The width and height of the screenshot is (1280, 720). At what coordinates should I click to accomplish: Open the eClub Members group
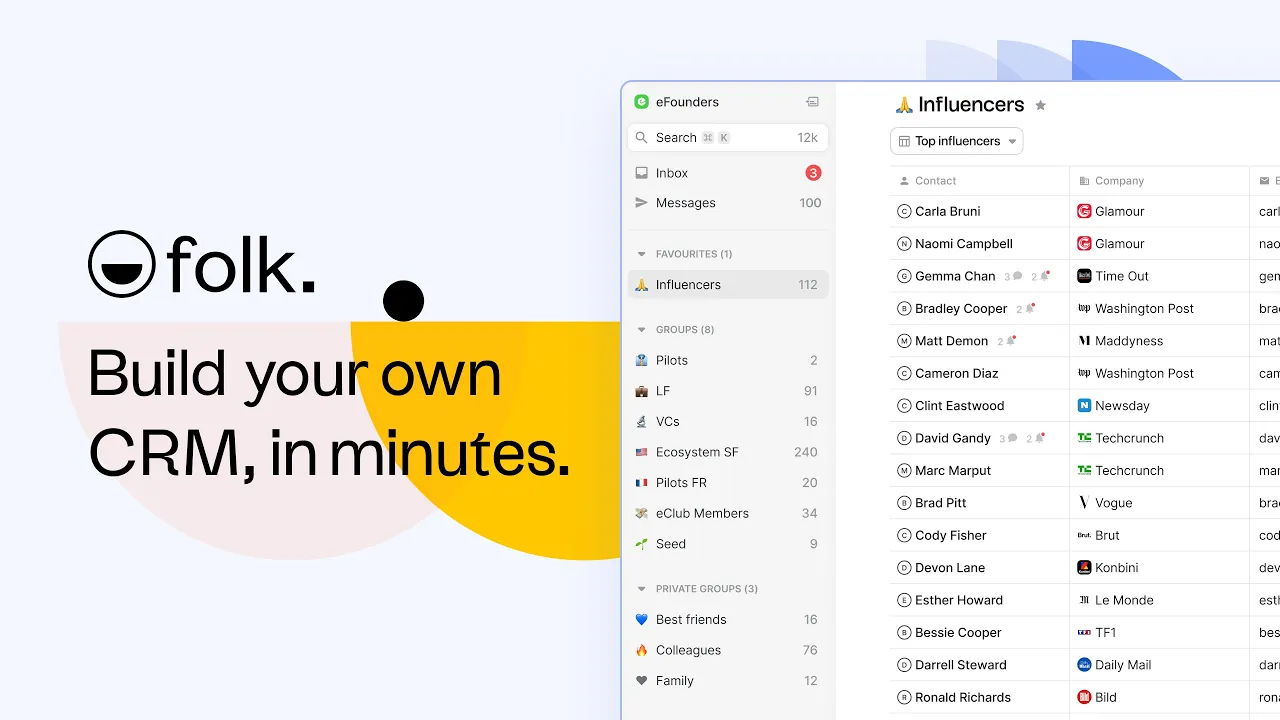728,513
